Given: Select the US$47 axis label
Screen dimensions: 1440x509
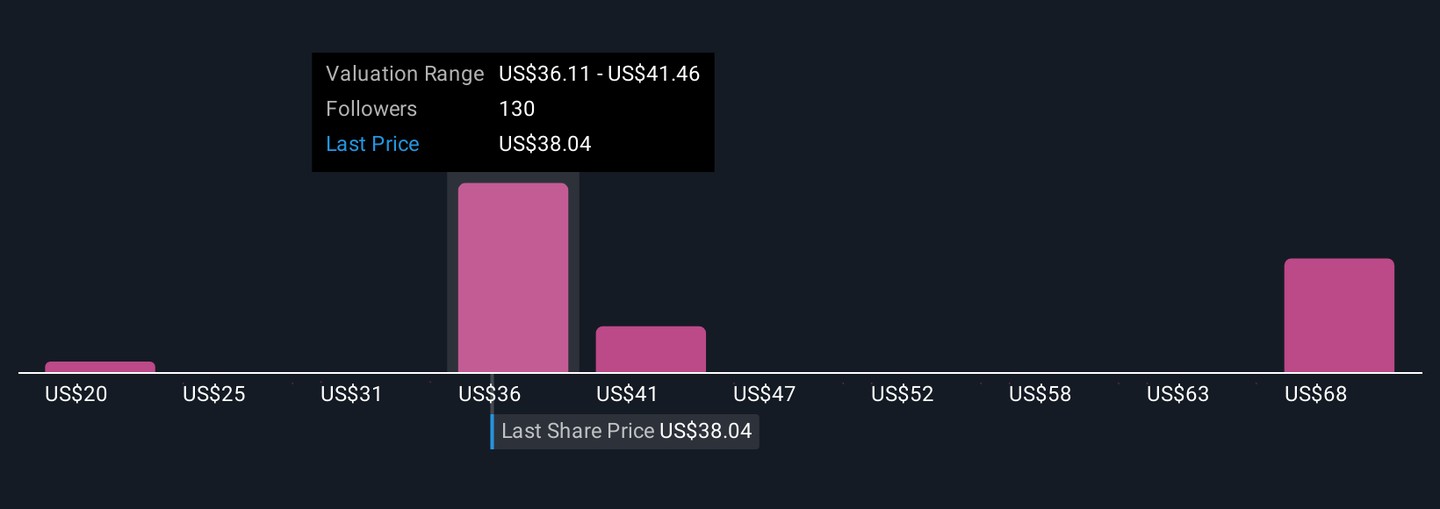Looking at the screenshot, I should coord(764,394).
